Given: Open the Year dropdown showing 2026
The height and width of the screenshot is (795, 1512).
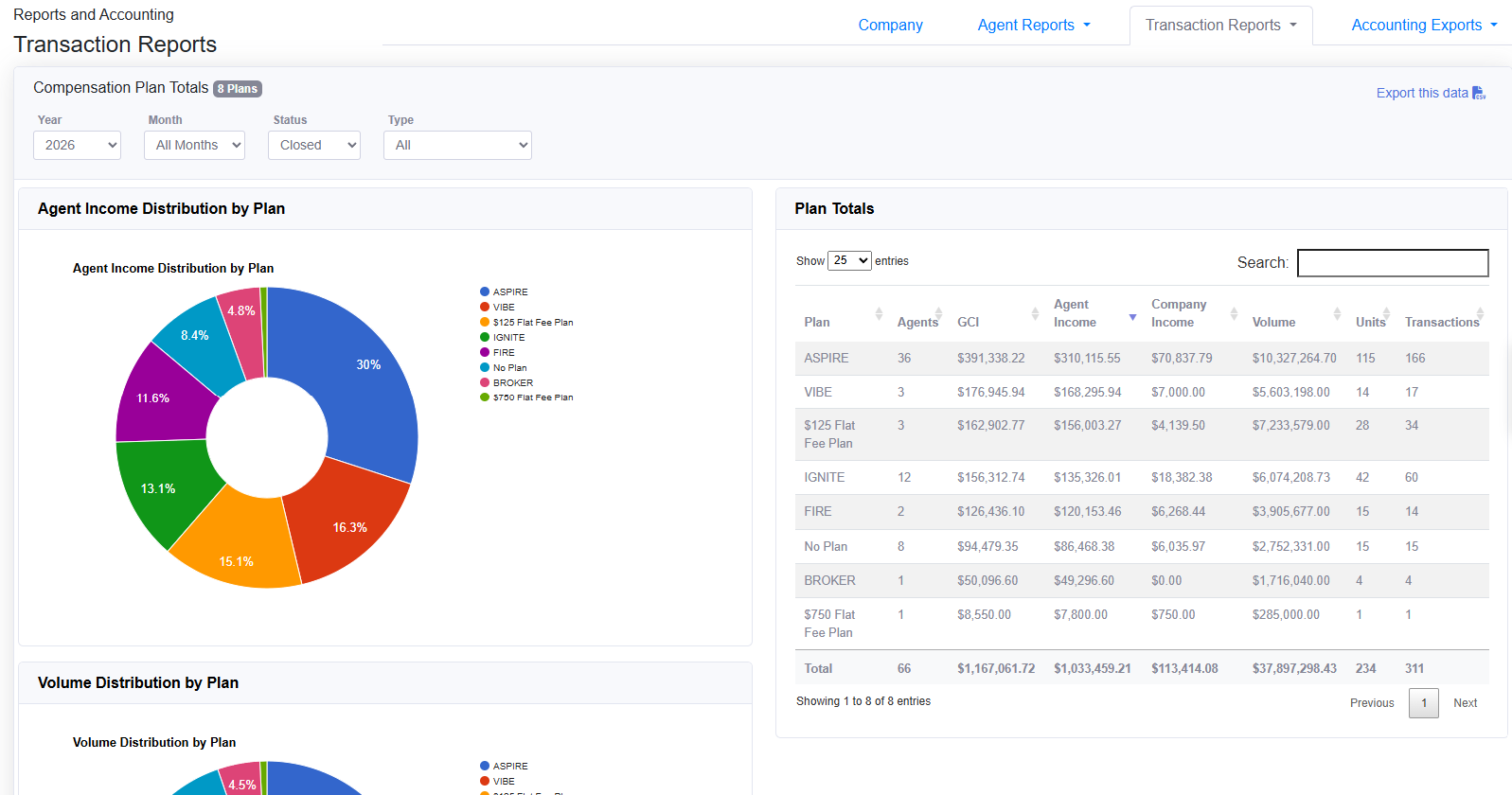Looking at the screenshot, I should [77, 145].
